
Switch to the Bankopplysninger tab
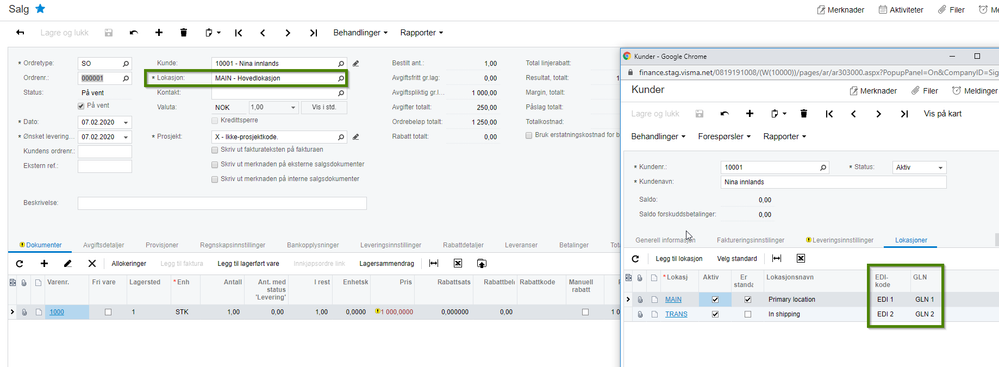pyautogui.click(x=313, y=245)
